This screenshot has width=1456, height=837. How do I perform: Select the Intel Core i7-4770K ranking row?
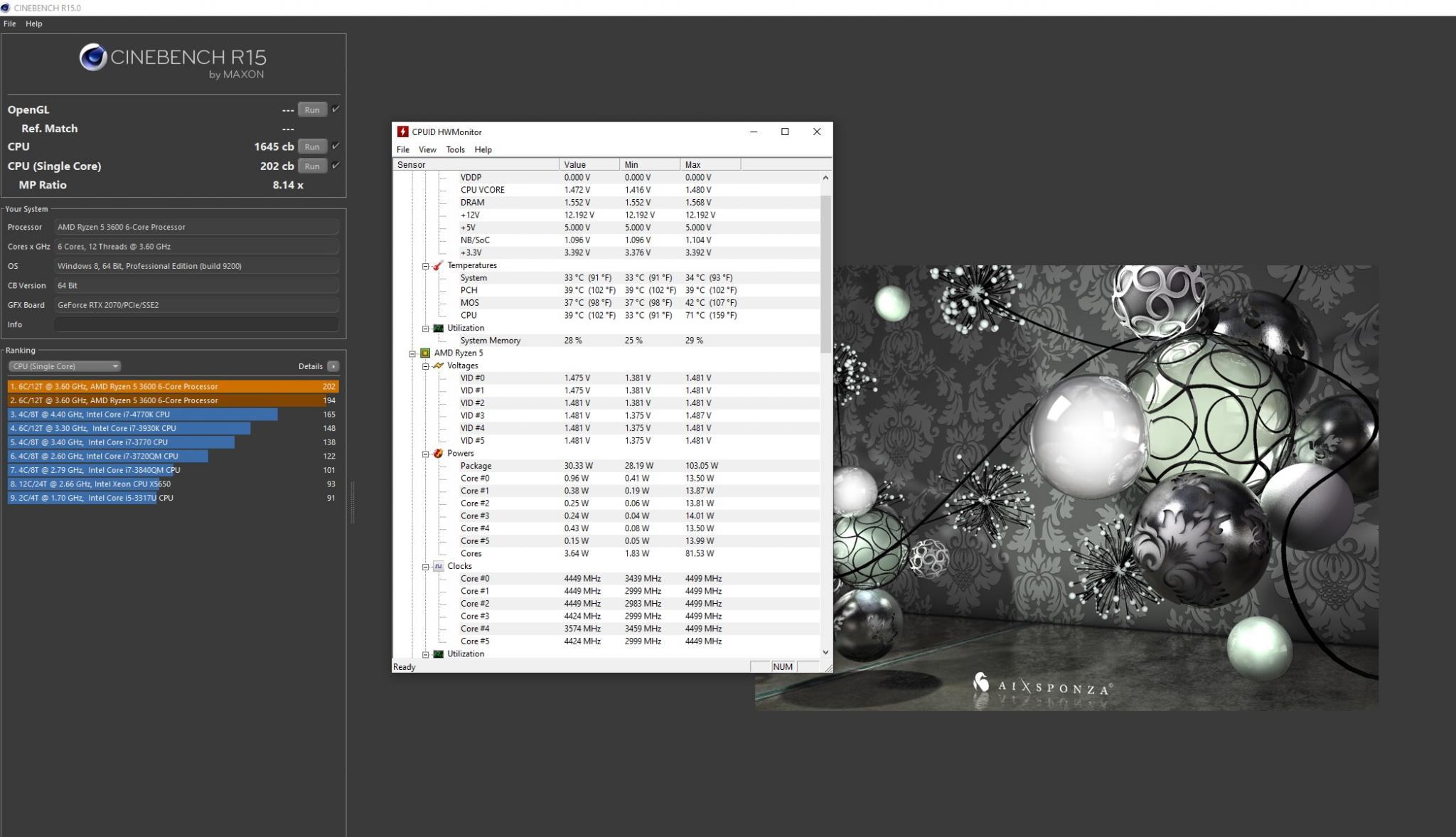173,414
